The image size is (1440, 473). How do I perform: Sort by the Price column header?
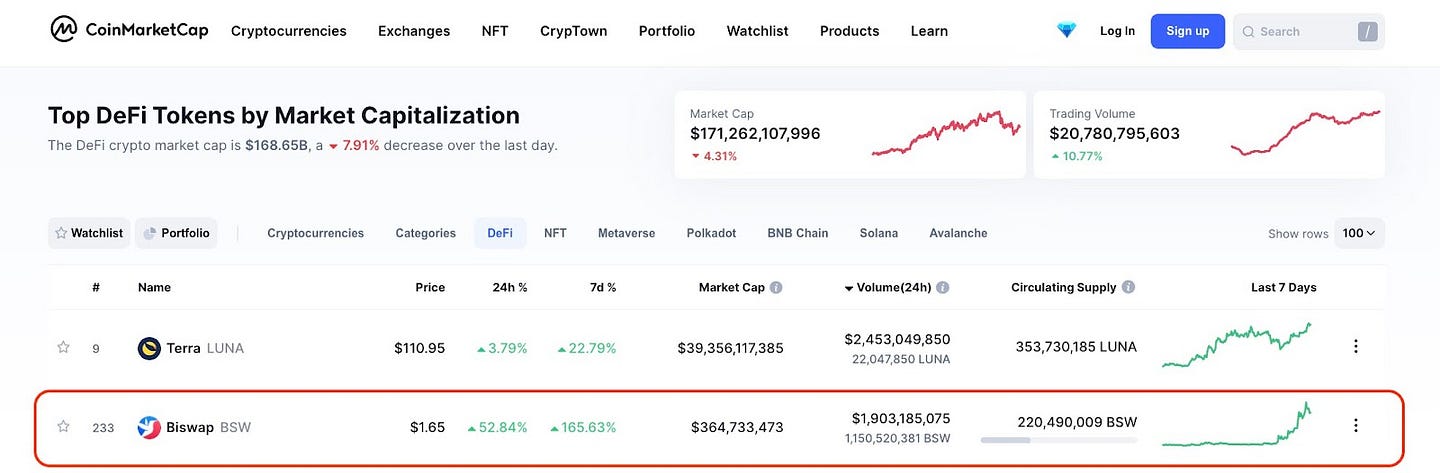[430, 287]
